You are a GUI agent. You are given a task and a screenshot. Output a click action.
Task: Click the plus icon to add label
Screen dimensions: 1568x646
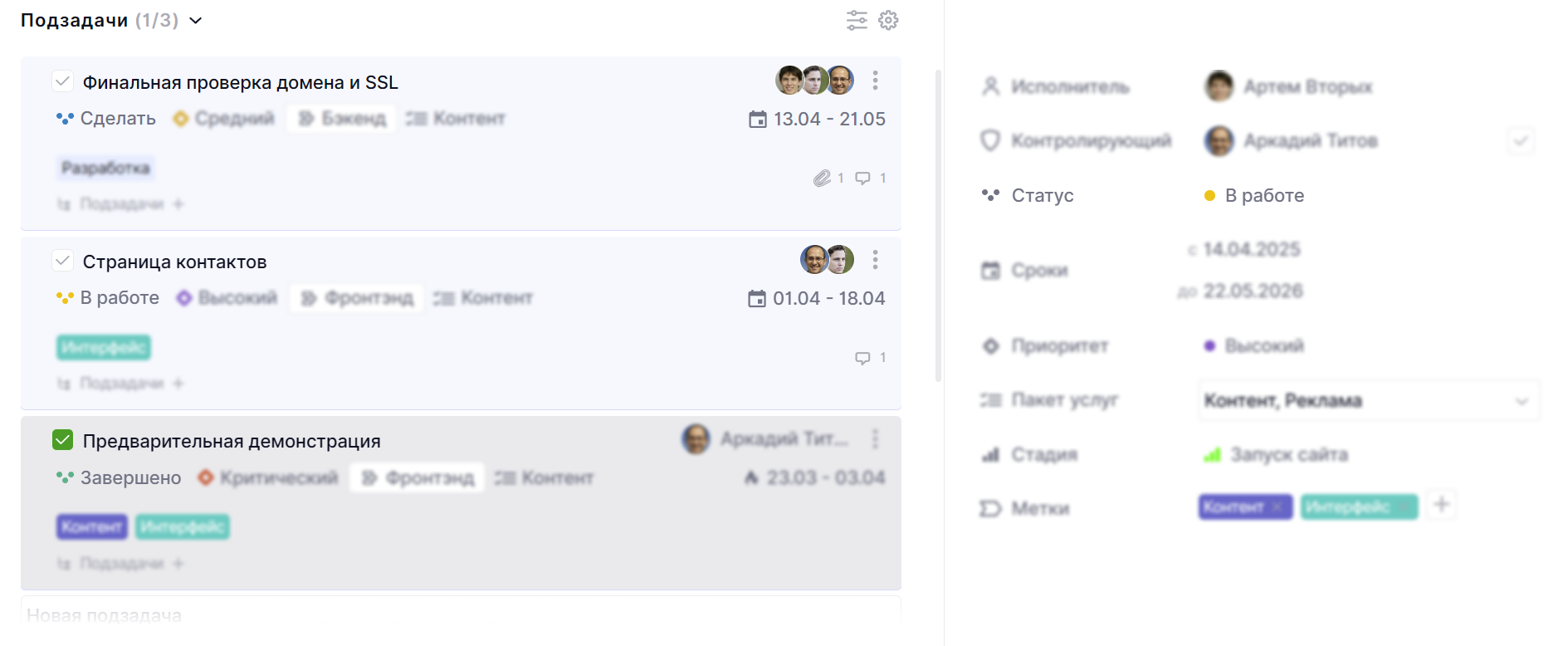tap(1442, 505)
